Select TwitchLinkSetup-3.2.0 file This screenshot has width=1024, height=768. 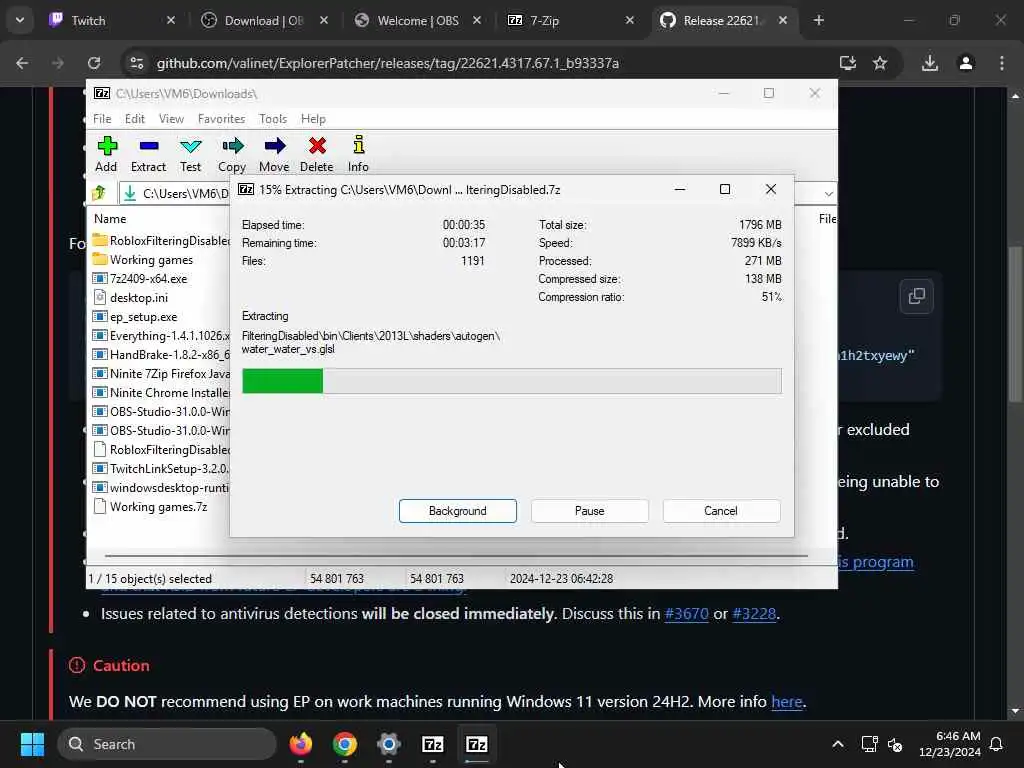(x=161, y=469)
